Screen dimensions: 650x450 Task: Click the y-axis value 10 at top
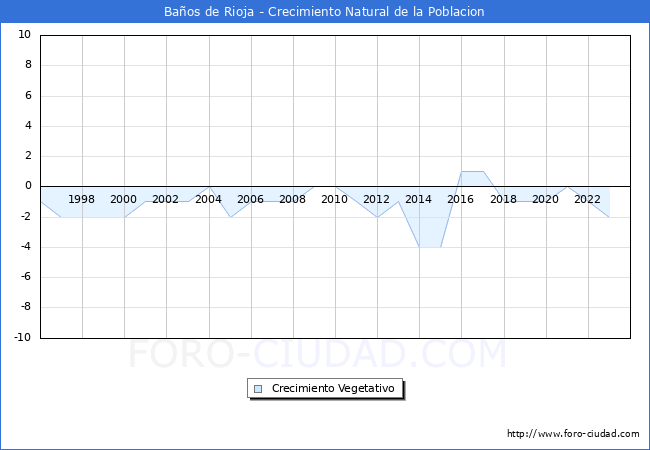(24, 34)
